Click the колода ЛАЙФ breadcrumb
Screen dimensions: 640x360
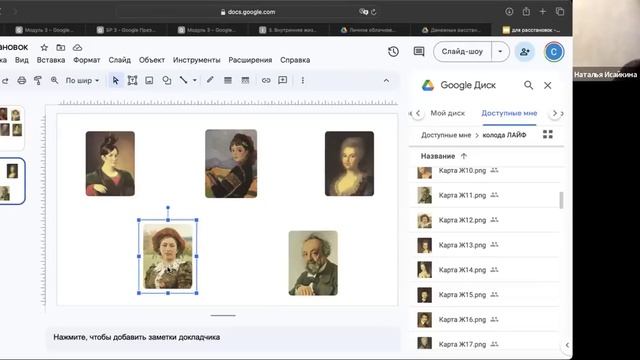point(504,135)
